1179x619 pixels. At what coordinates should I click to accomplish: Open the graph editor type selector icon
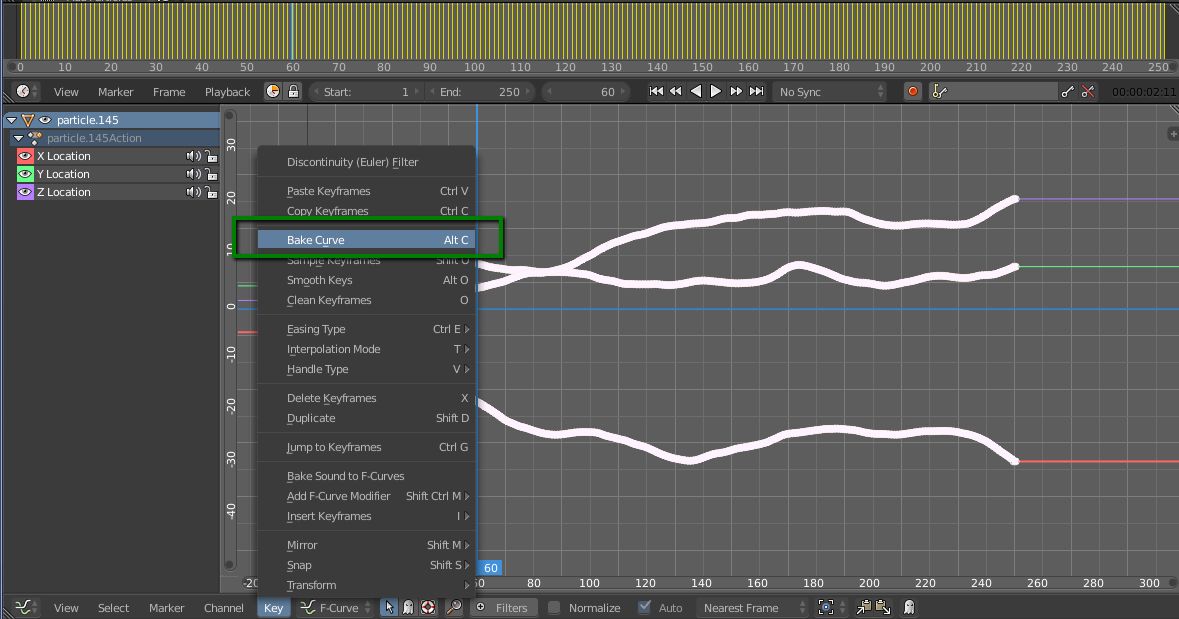(x=24, y=608)
